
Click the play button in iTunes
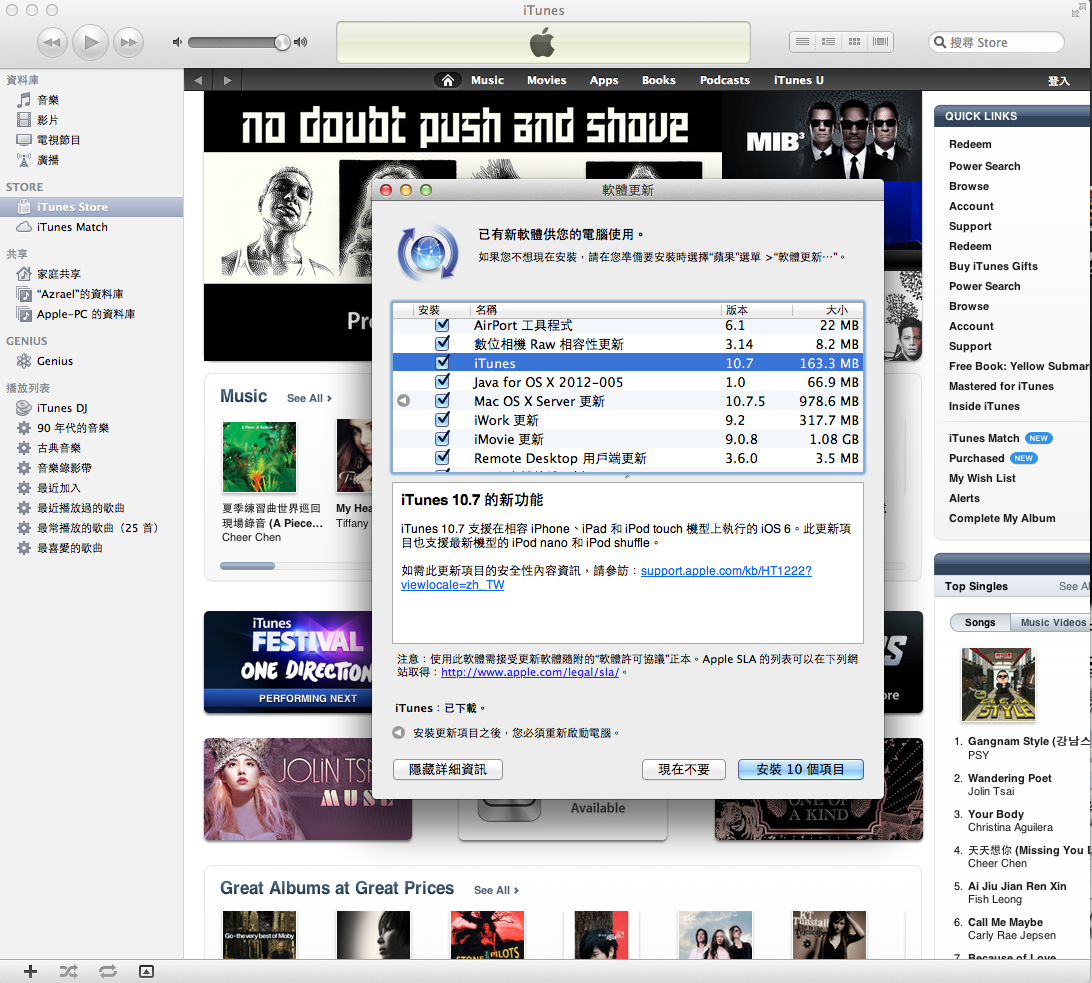coord(91,42)
